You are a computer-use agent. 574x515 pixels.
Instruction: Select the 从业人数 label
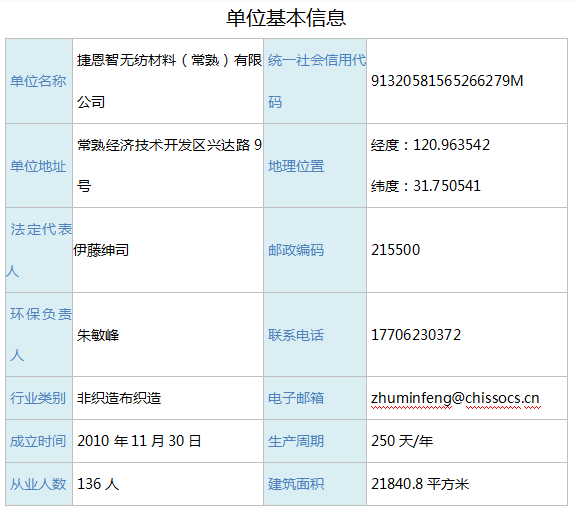38,484
